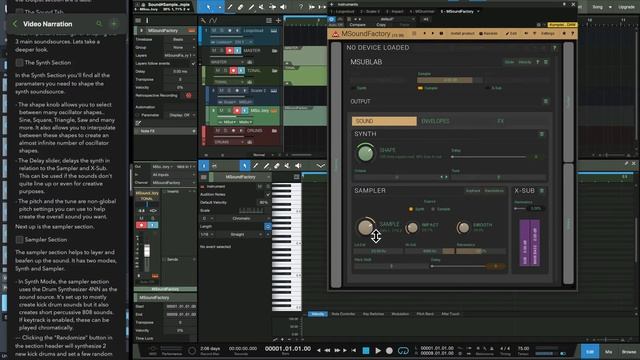Adjust the Synth Delay slider

489,157
